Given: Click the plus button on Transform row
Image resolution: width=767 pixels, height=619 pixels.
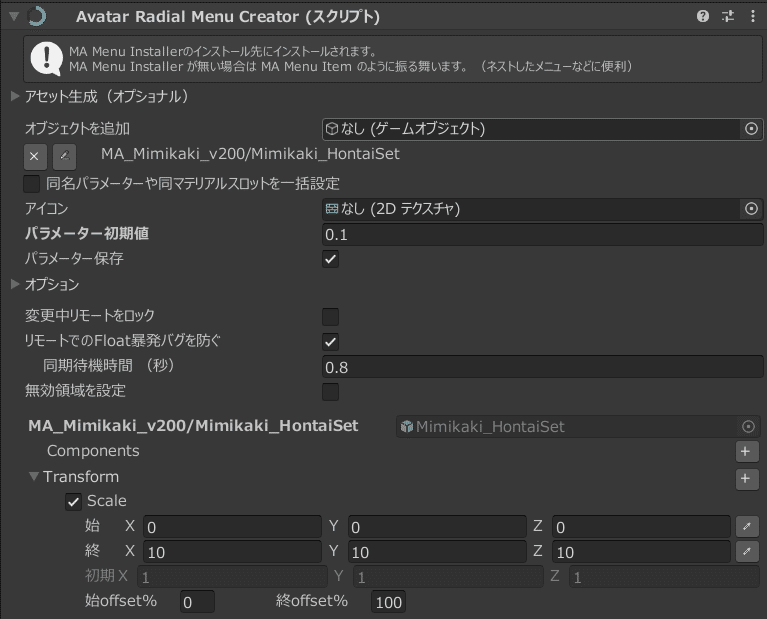Looking at the screenshot, I should pos(747,479).
